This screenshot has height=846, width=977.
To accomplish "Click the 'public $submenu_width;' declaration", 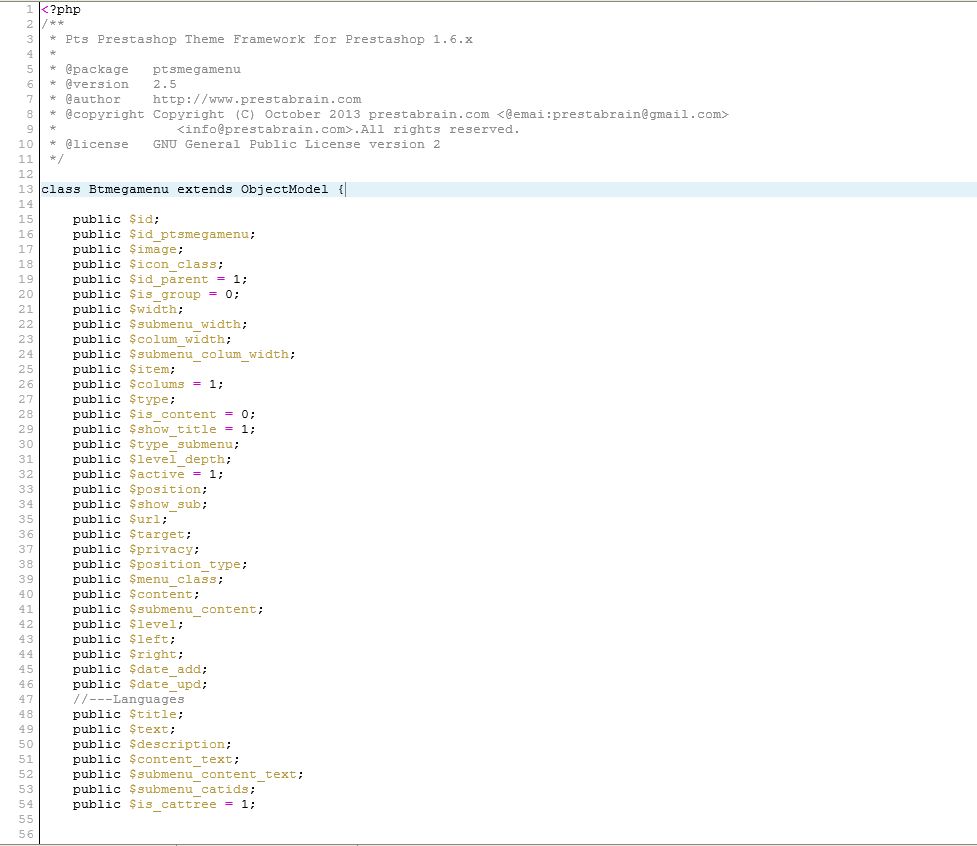I will point(160,324).
